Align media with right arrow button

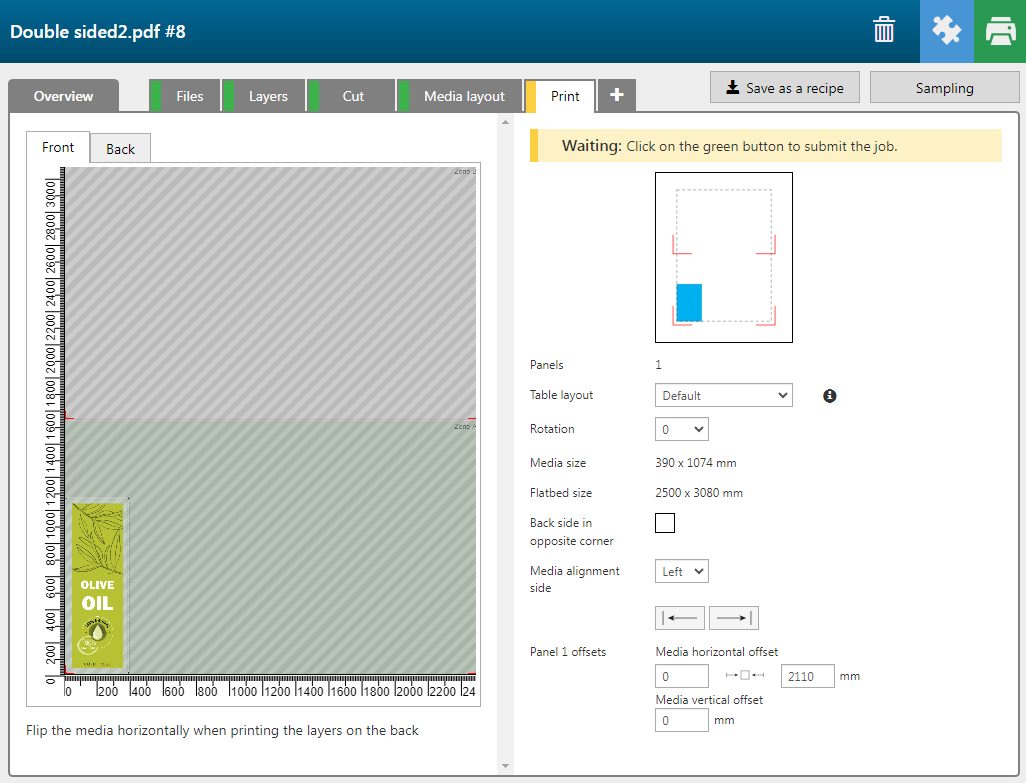tap(734, 618)
